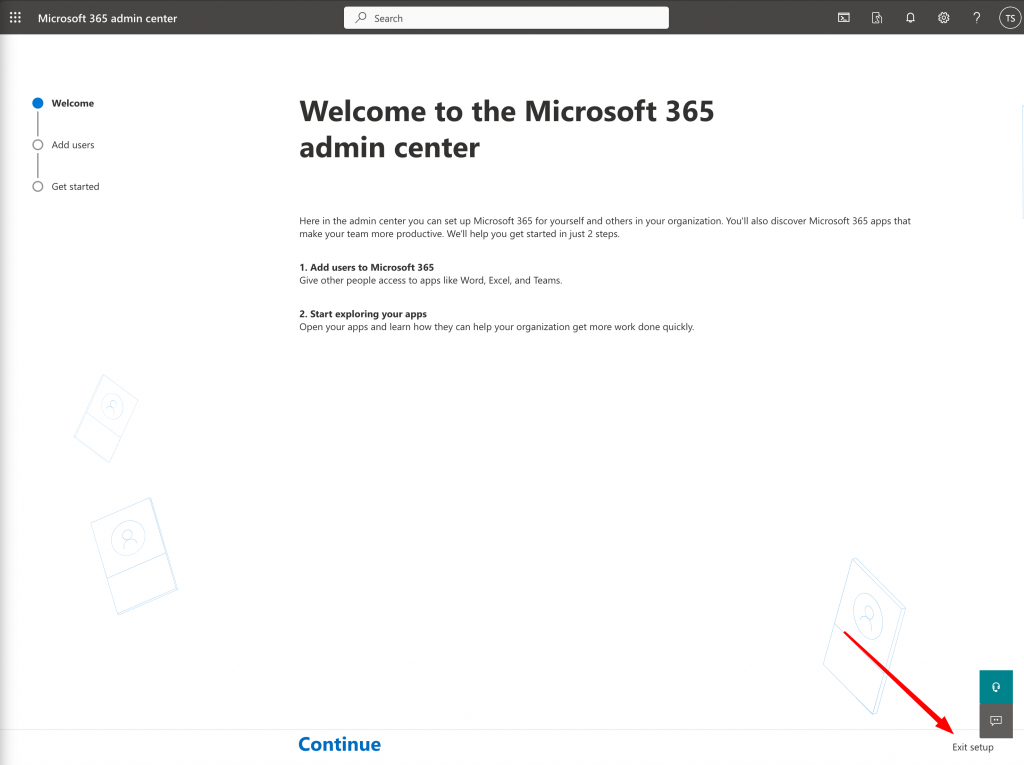Open the TS account avatar menu
This screenshot has width=1024, height=765.
(1009, 18)
